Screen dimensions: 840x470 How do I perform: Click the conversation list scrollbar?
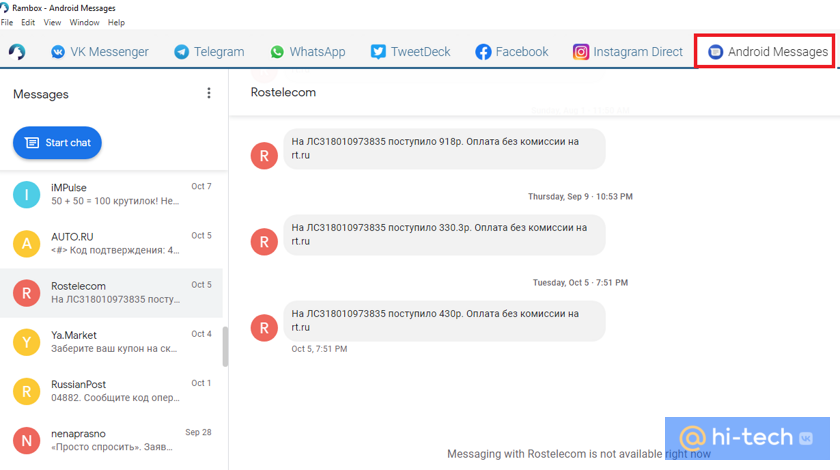226,347
